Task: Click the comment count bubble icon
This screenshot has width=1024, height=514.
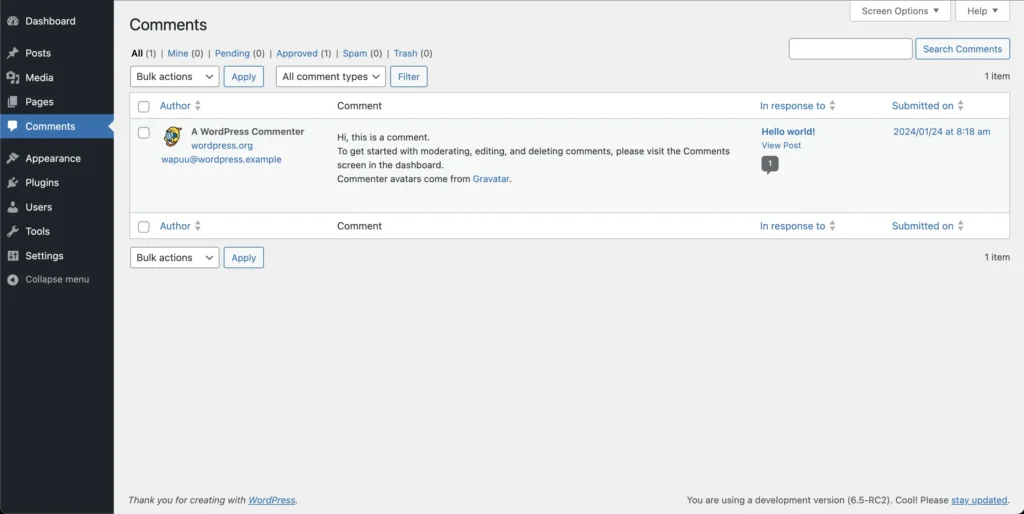Action: (769, 164)
